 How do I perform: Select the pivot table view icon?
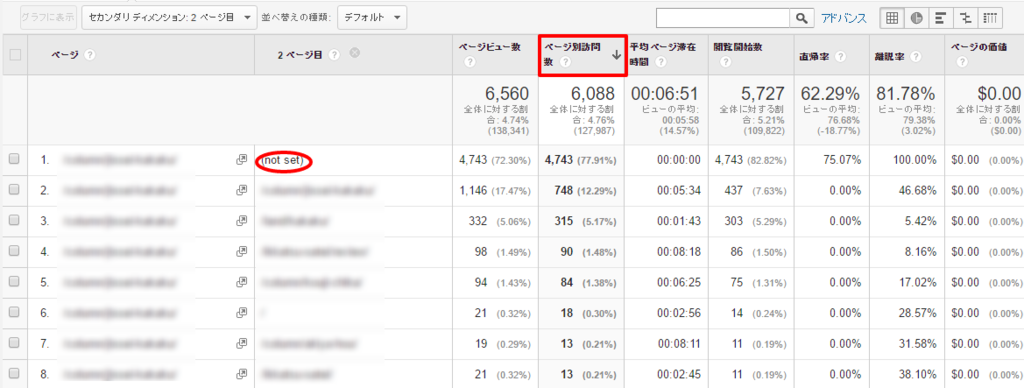click(x=989, y=18)
